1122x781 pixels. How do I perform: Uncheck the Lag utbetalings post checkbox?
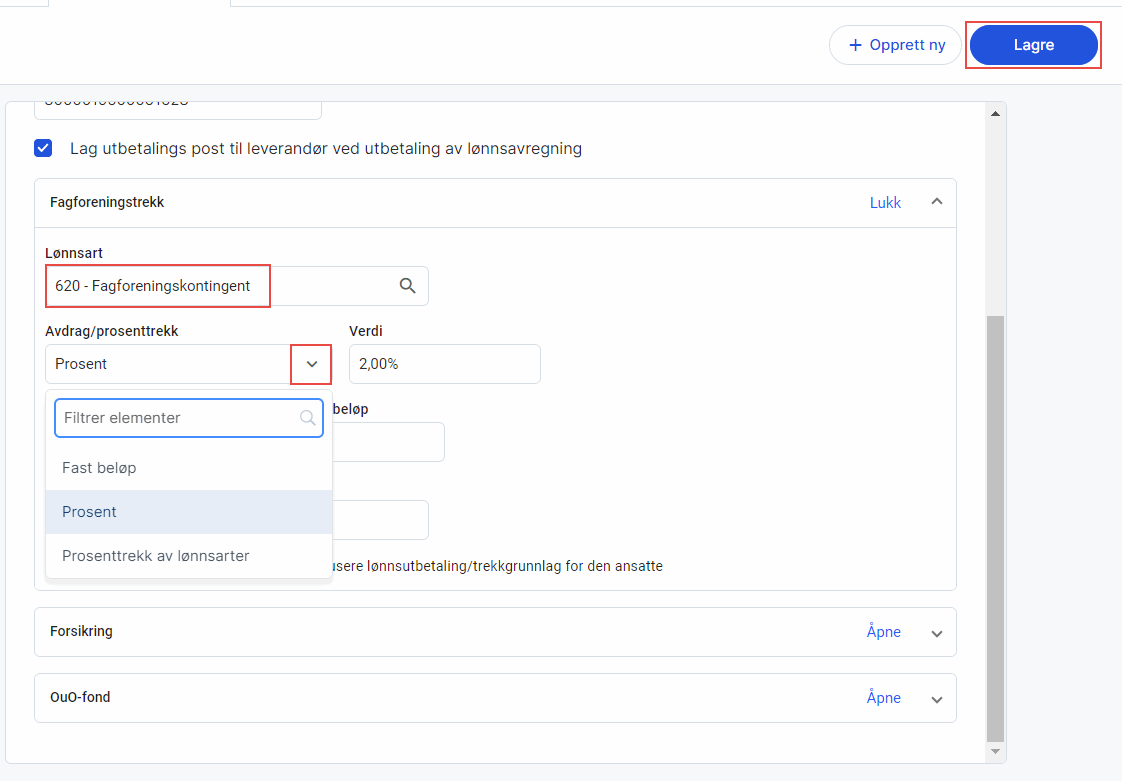click(44, 149)
